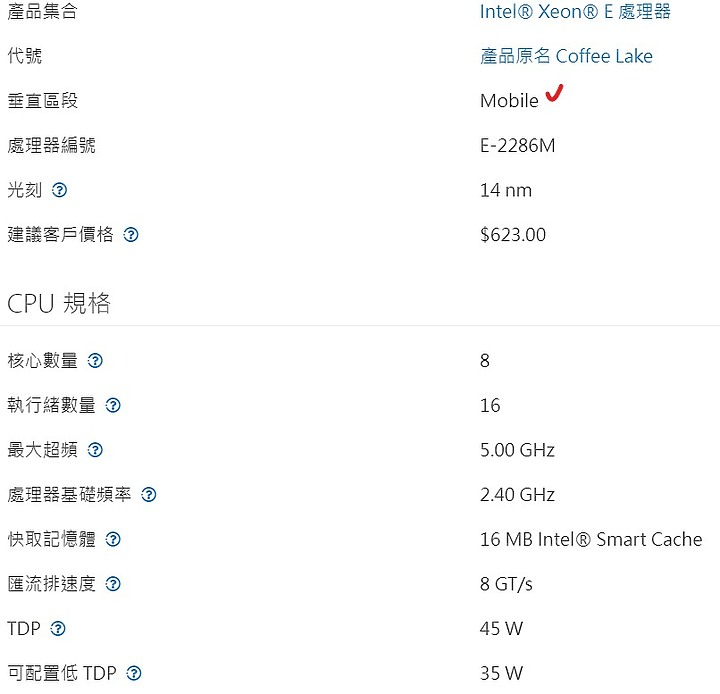Open the 產品原名 Coffee Lake link
The image size is (720, 694).
[566, 56]
